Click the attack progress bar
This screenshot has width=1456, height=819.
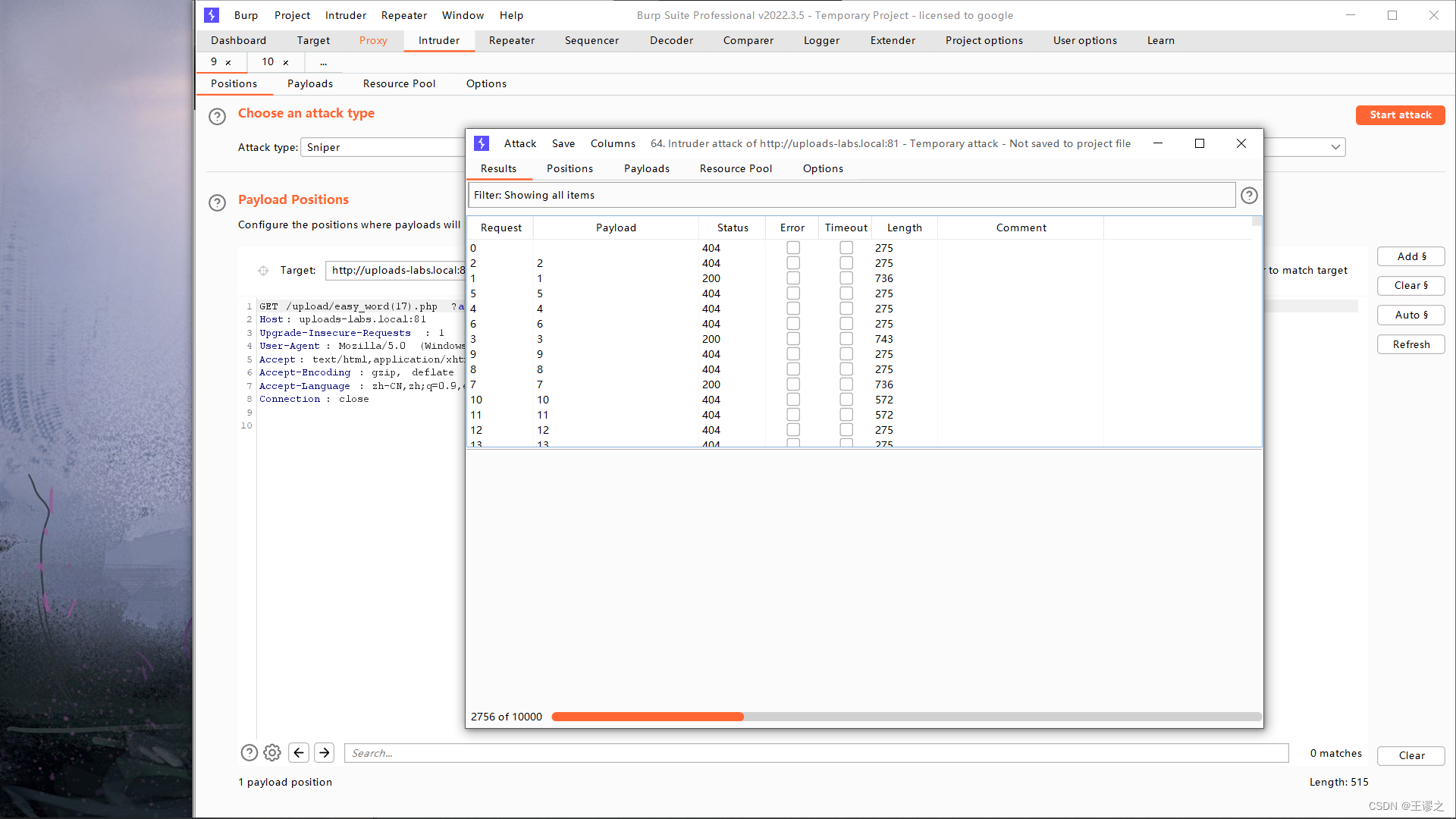(x=906, y=717)
